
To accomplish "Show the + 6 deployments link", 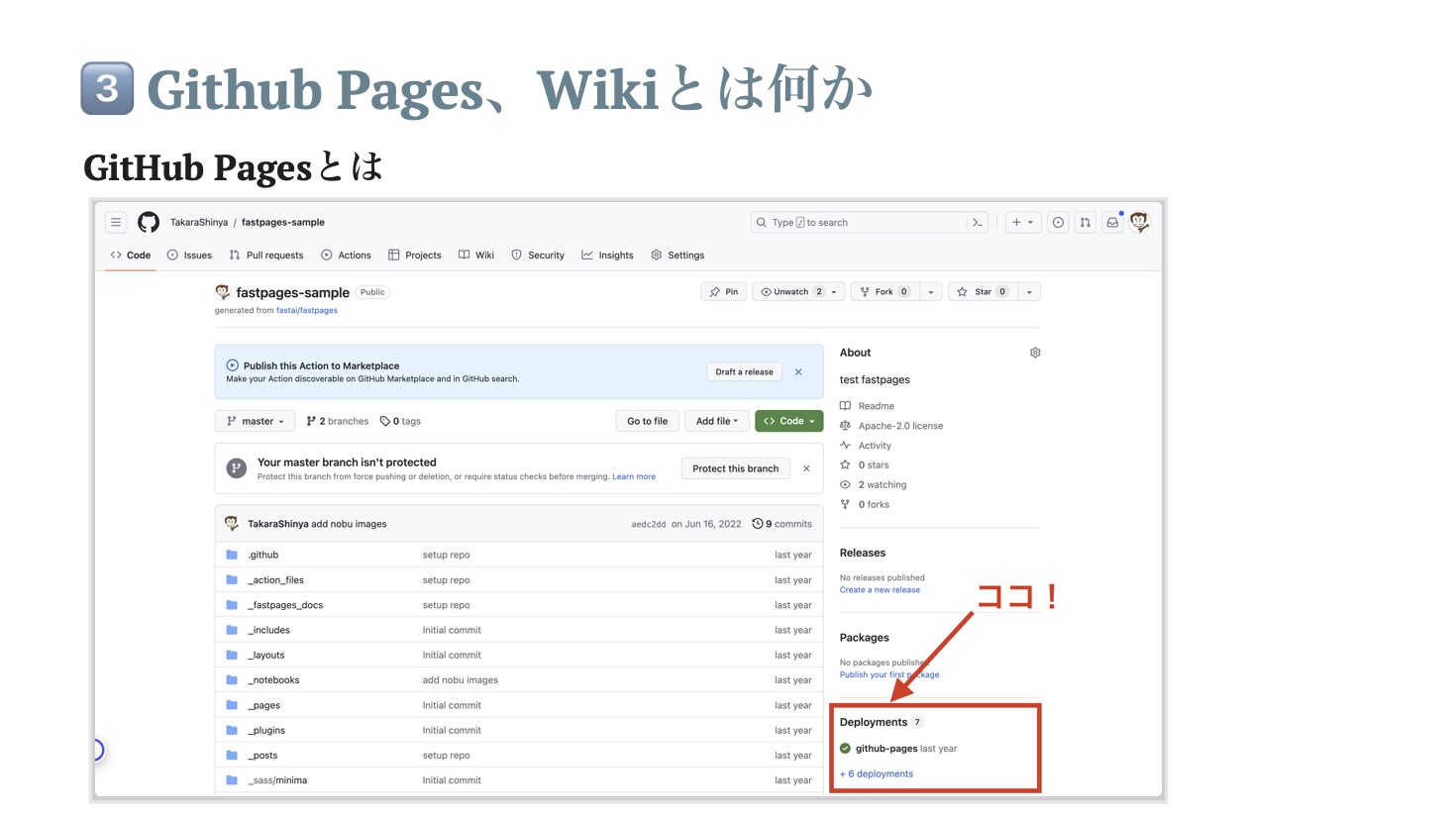I will click(x=877, y=774).
